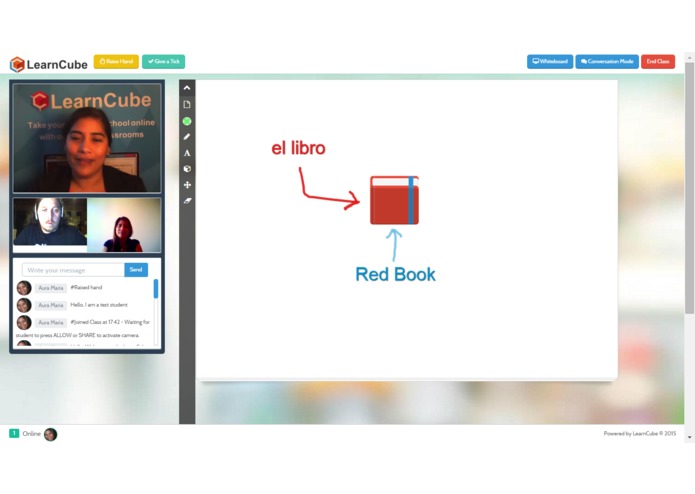Click the End Class button
Screen dimensions: 695x494
pyautogui.click(x=658, y=62)
